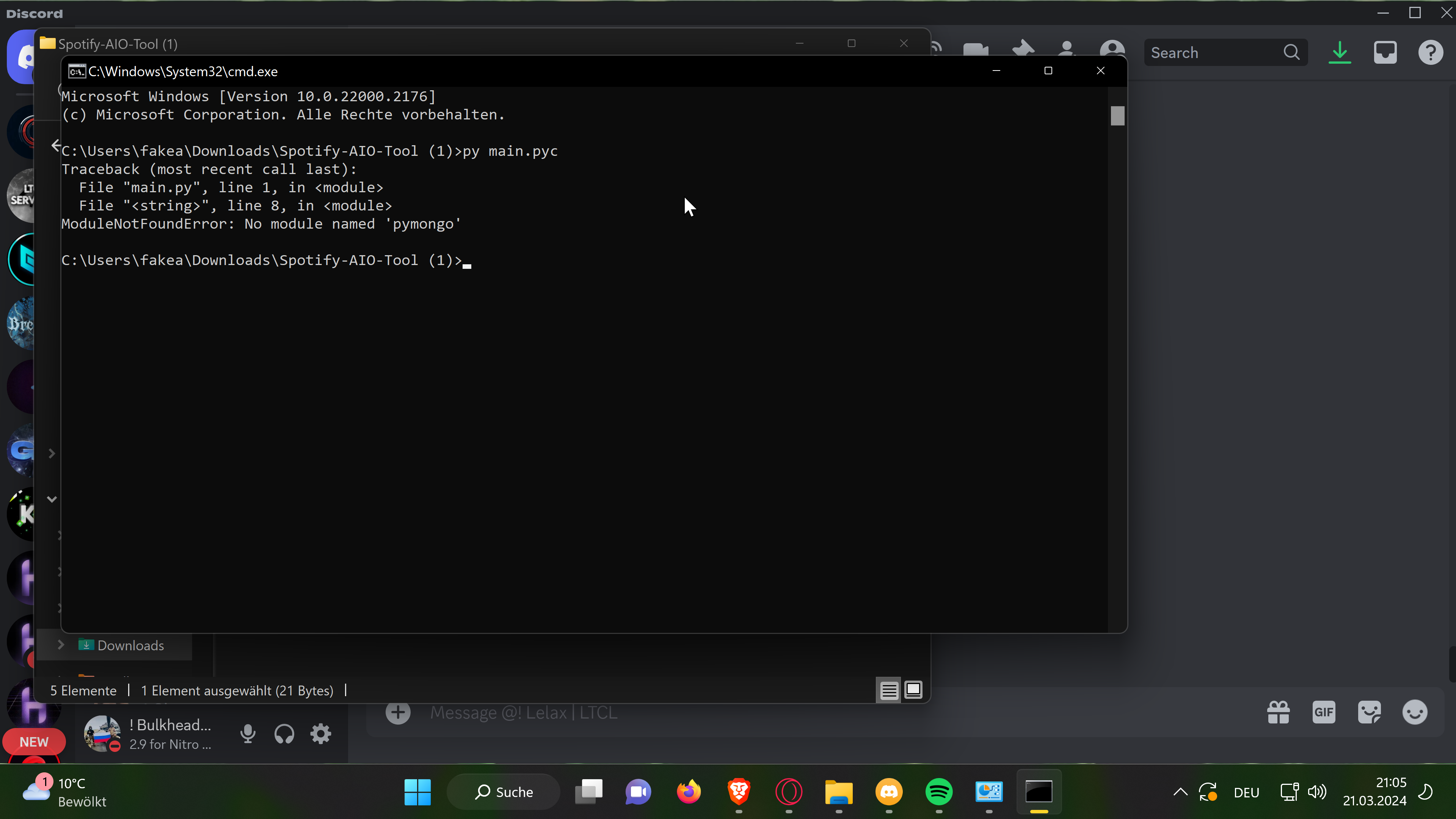Click the Suche taskbar search box

click(x=504, y=792)
